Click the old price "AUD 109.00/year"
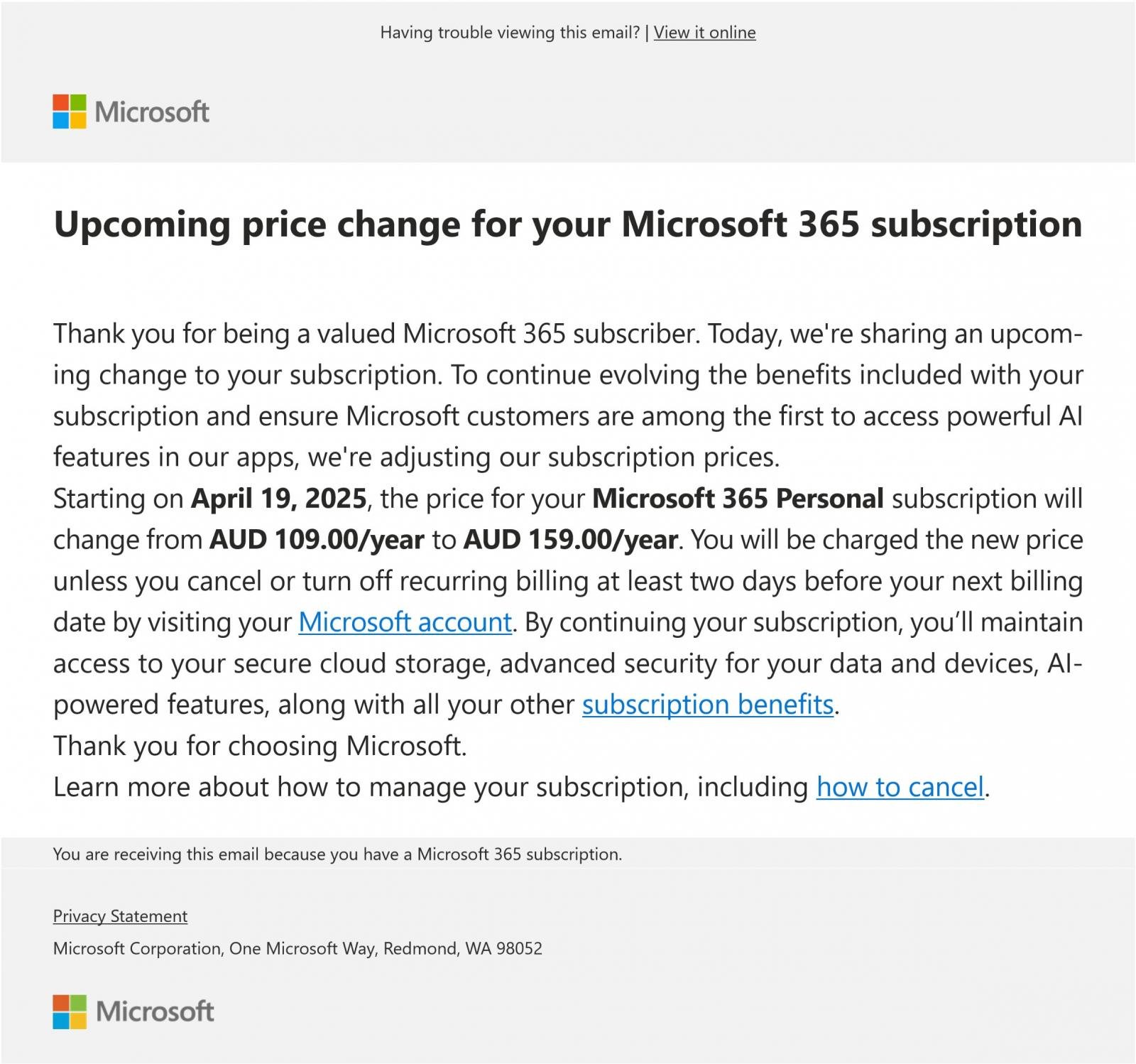Viewport: 1136px width, 1064px height. (317, 540)
